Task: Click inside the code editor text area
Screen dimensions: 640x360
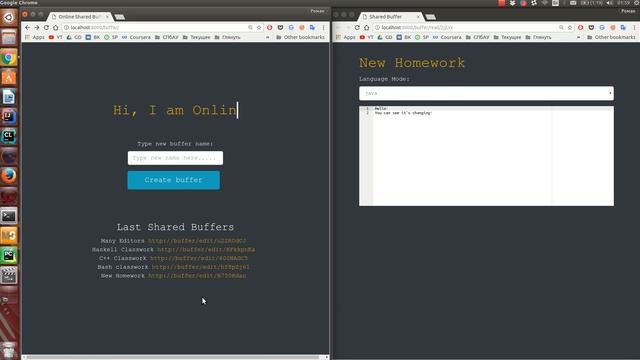Action: [493, 156]
